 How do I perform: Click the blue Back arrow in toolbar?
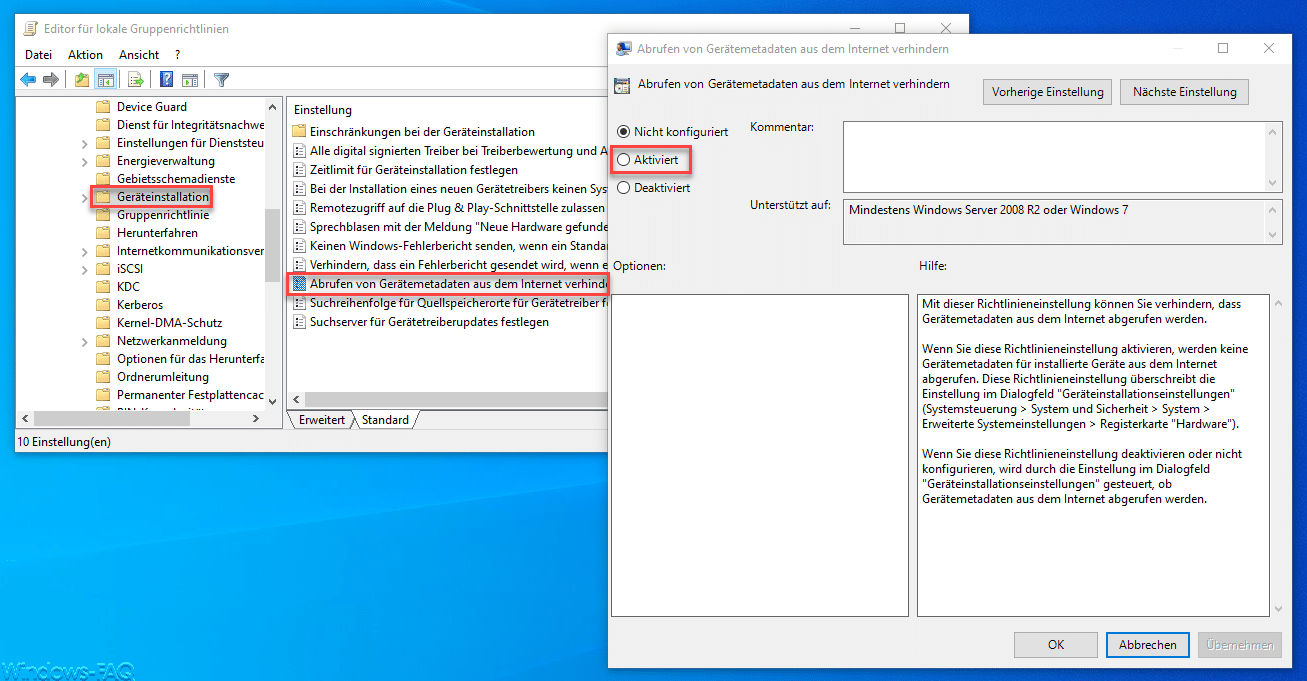[28, 80]
